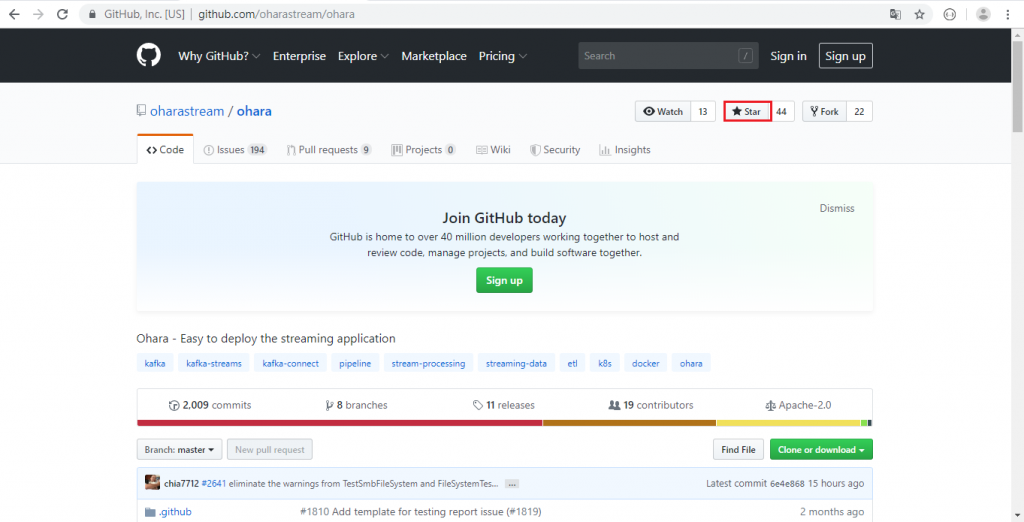The image size is (1024, 522).
Task: Click the yellow segment of language bar
Action: tap(788, 423)
